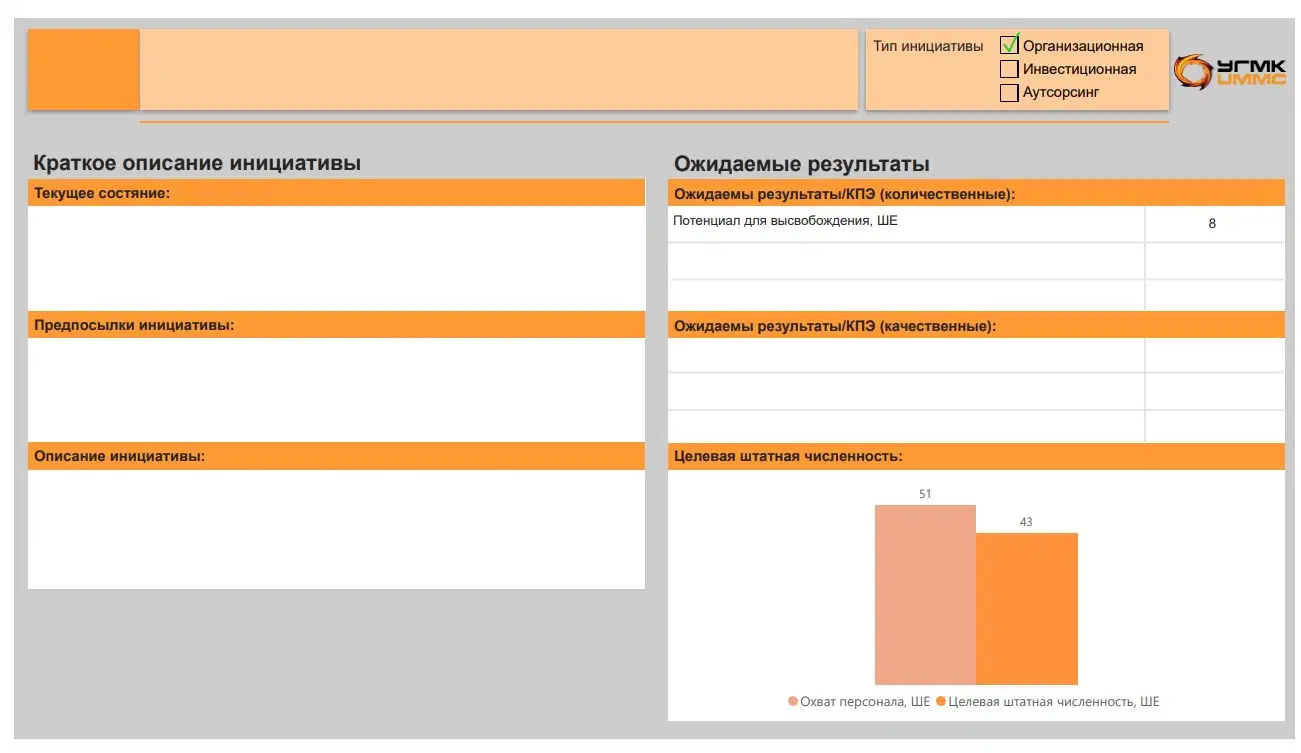The width and height of the screenshot is (1301, 753).
Task: Click the orange square in header
Action: tap(83, 69)
